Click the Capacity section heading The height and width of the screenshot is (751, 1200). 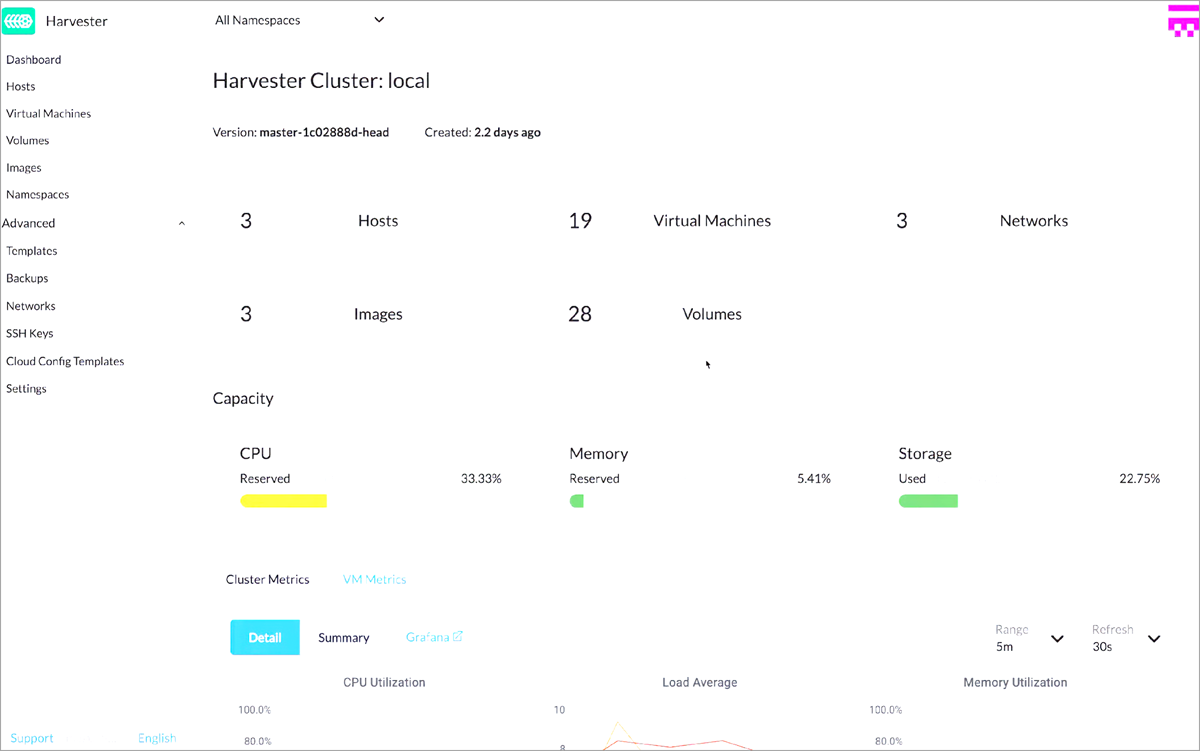pos(243,398)
